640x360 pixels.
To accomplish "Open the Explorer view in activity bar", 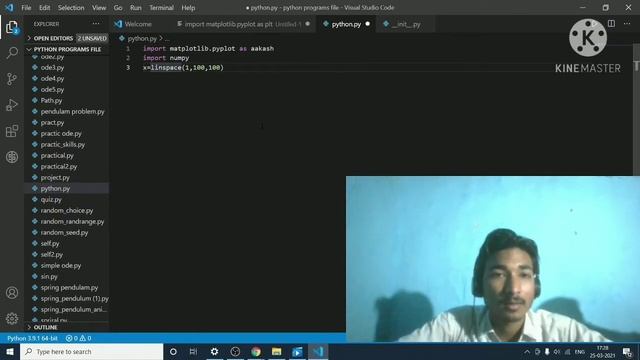I will tap(12, 27).
